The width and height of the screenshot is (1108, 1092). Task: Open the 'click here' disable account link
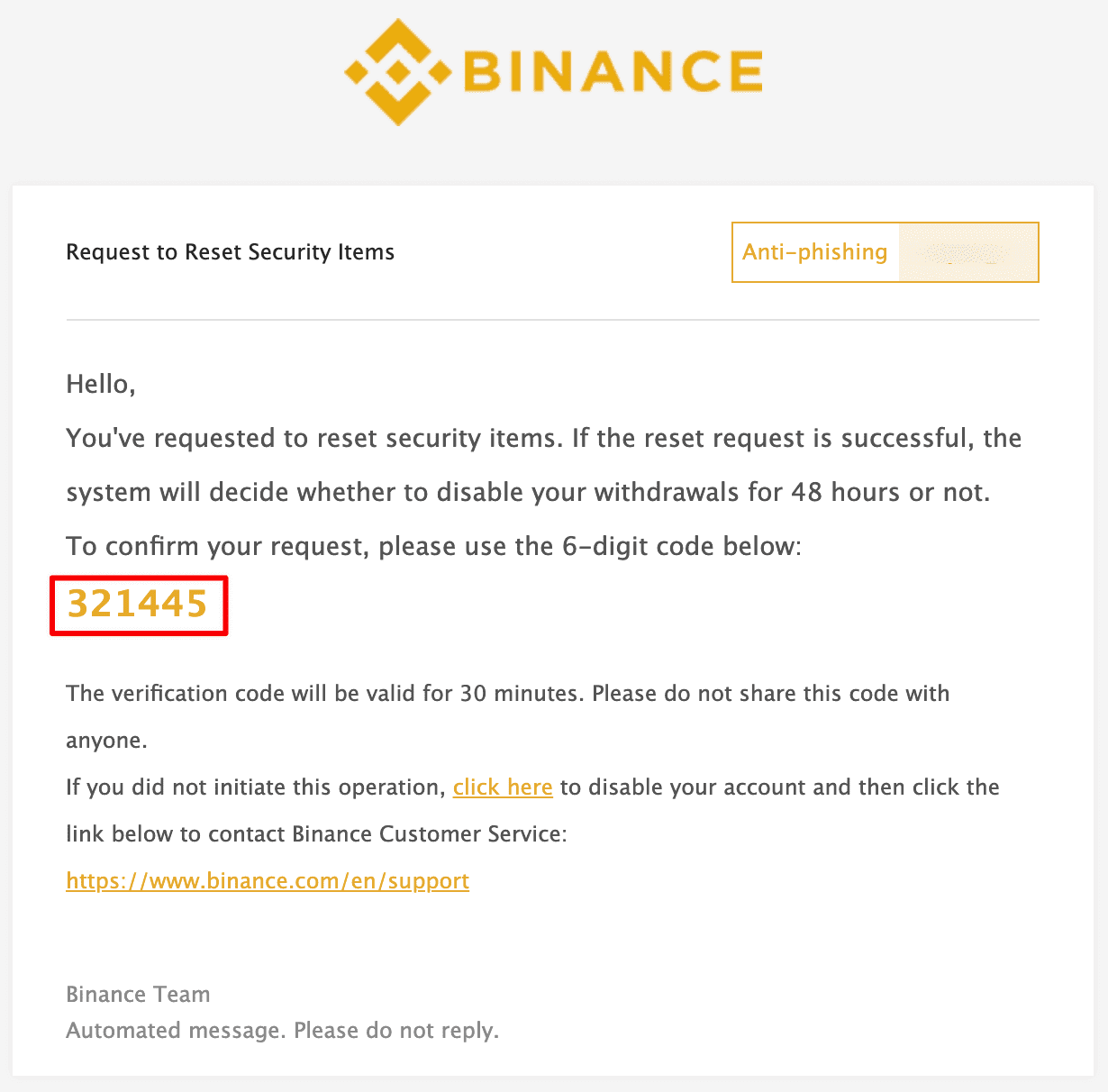click(x=503, y=787)
